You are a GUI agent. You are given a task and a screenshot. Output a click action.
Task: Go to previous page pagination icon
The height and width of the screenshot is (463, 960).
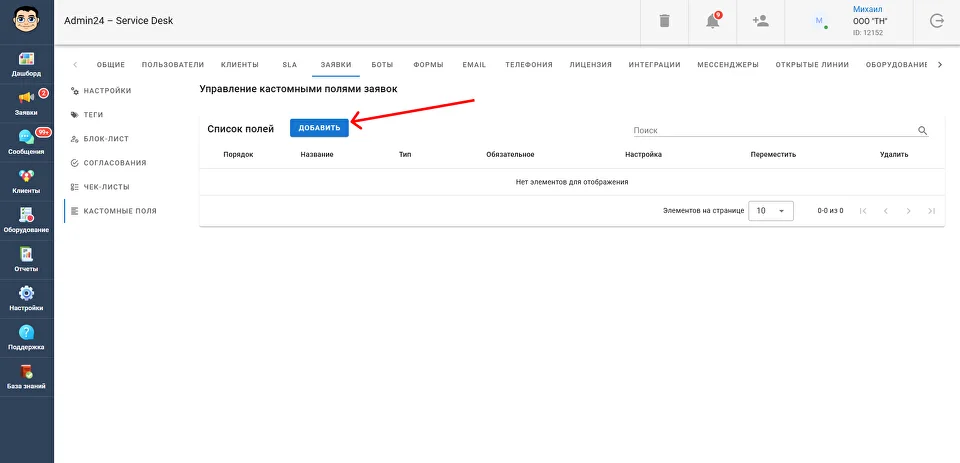coord(885,211)
